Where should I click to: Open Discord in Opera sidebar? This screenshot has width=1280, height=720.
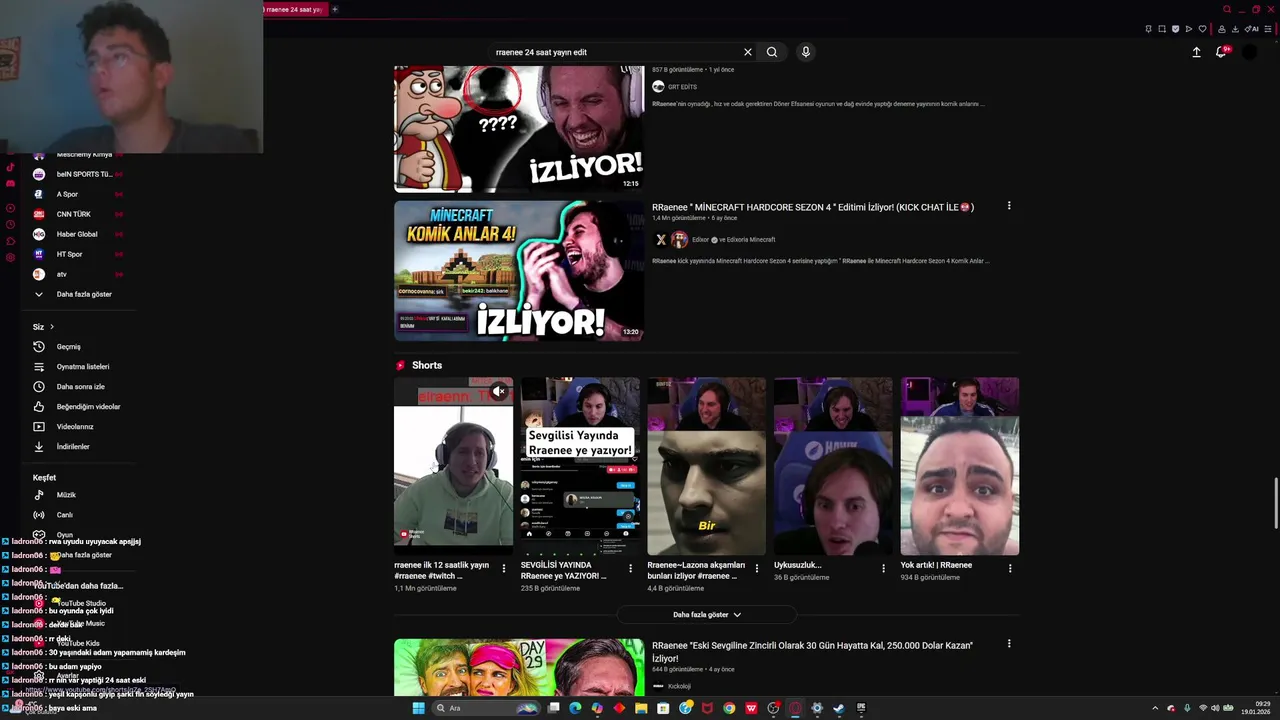click(x=11, y=183)
